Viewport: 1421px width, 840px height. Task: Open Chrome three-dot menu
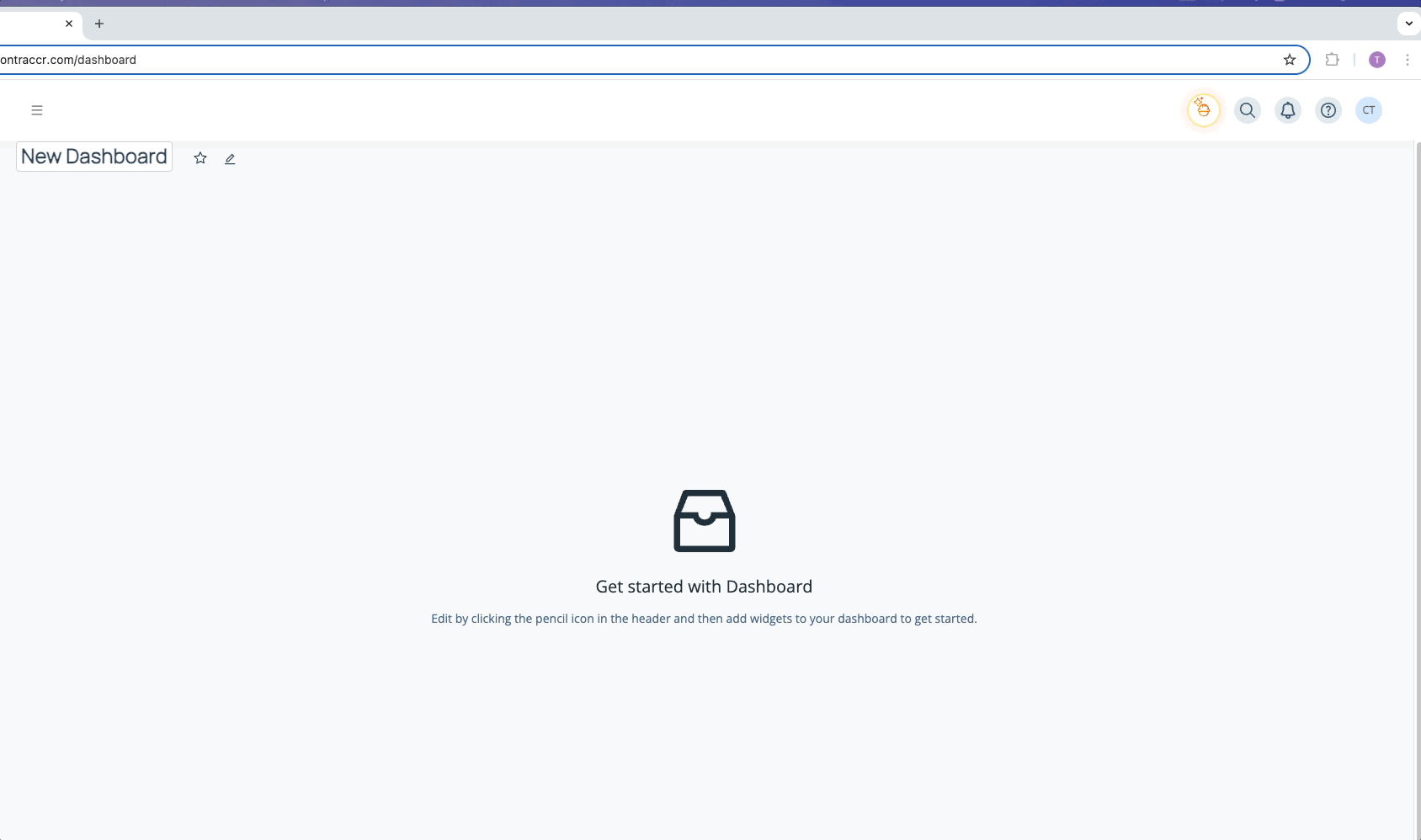1408,60
